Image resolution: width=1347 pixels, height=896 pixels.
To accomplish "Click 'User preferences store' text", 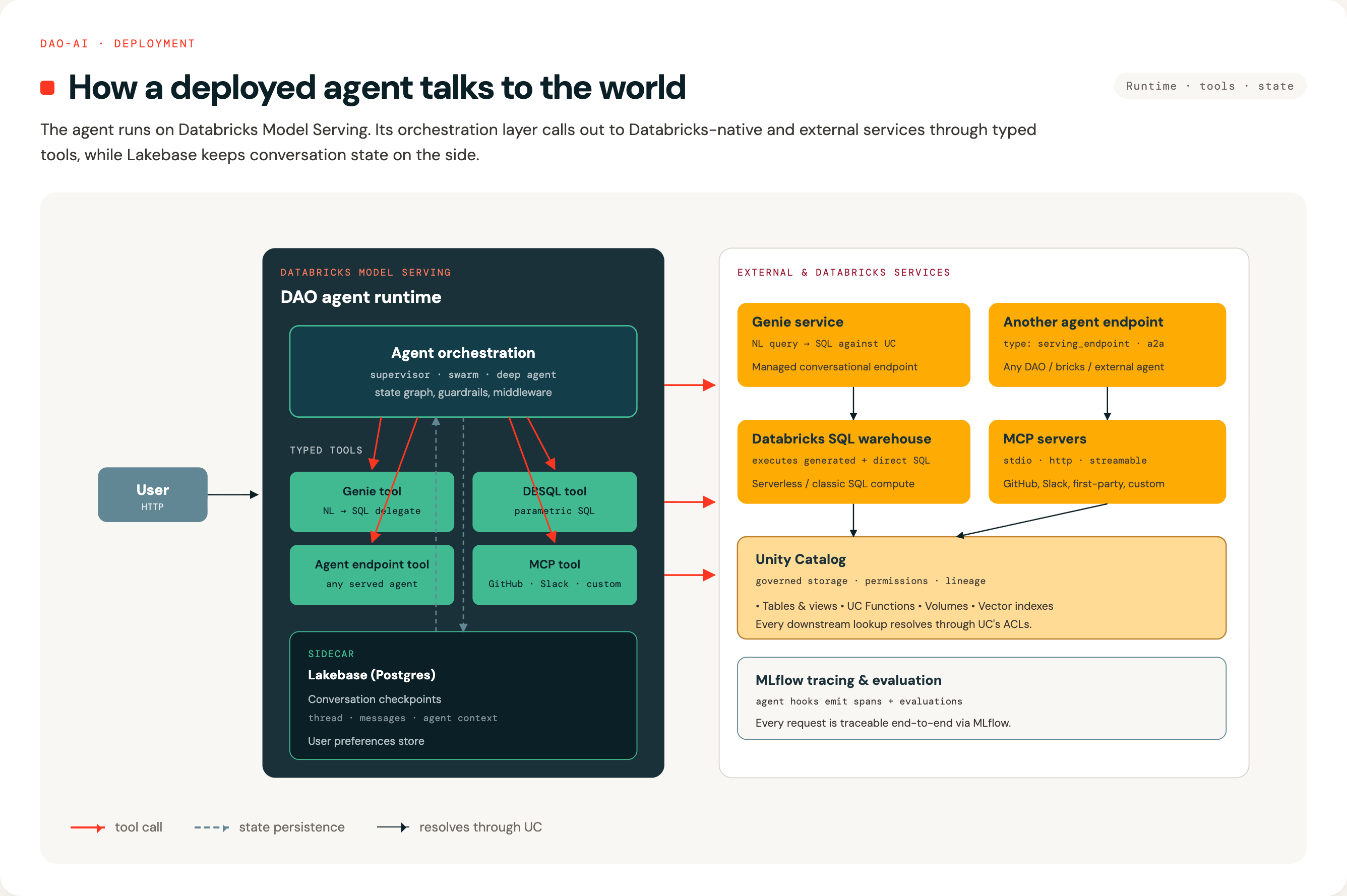I will point(366,741).
